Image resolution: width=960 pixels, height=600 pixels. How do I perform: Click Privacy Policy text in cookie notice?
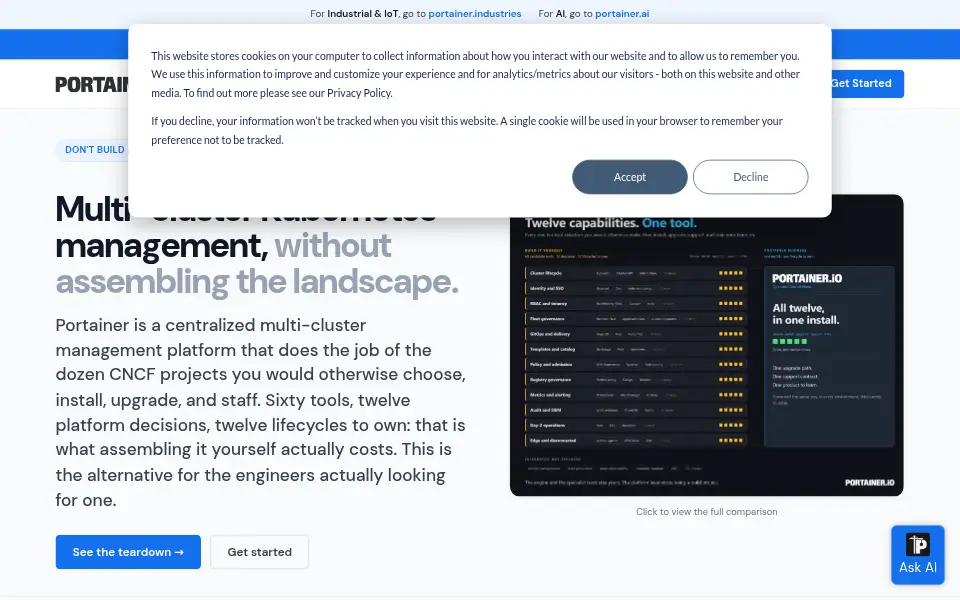pos(359,93)
